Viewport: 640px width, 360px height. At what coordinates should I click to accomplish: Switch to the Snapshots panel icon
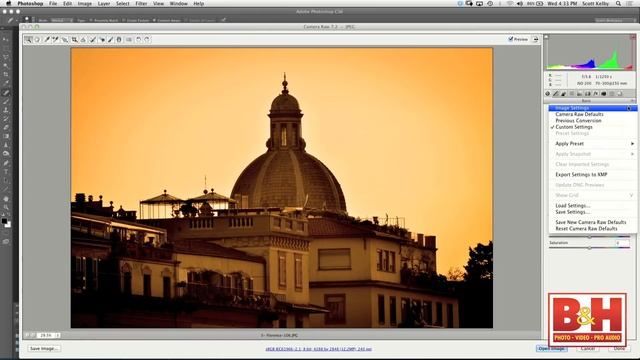pos(620,94)
